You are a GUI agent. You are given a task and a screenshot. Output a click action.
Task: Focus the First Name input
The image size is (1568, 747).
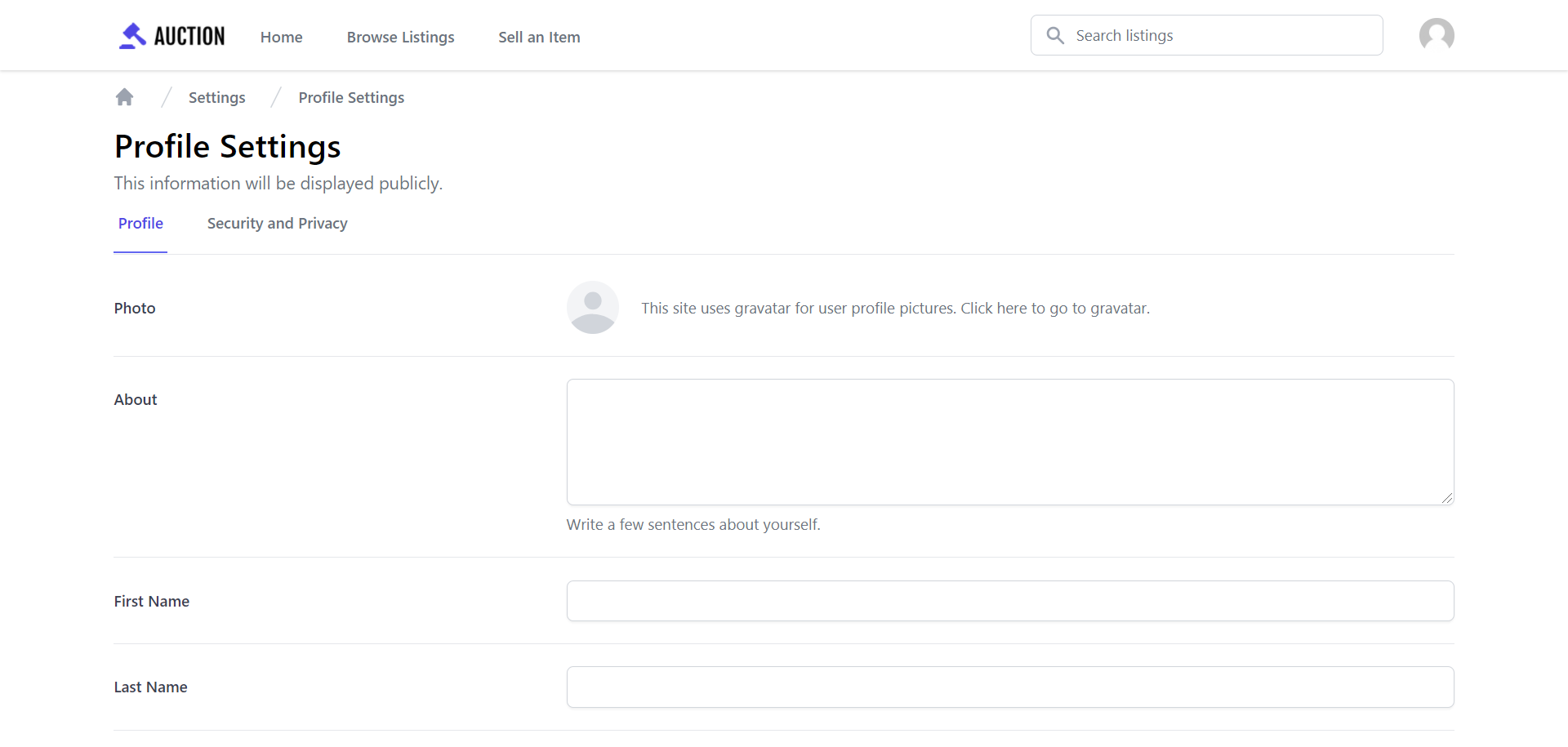(x=1009, y=601)
